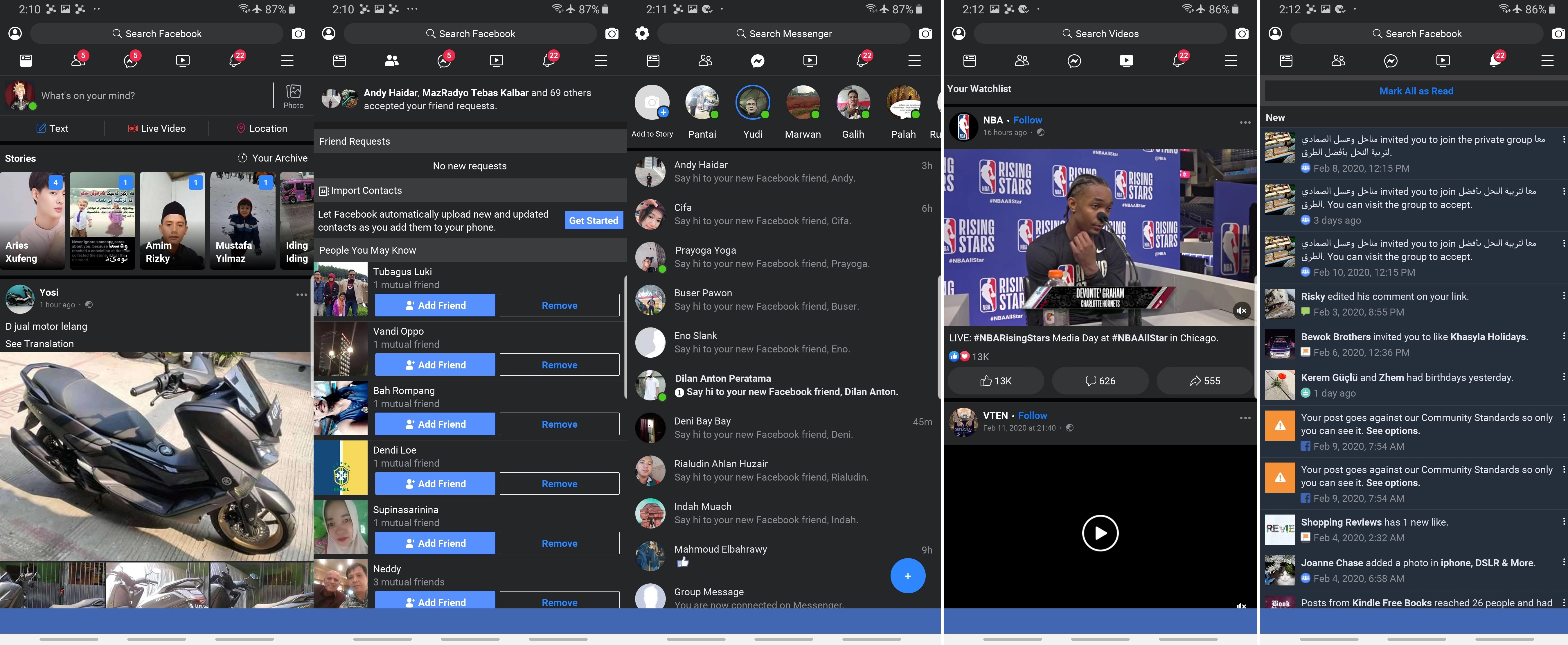
Task: Tap the Search Messenger field
Action: [x=783, y=33]
